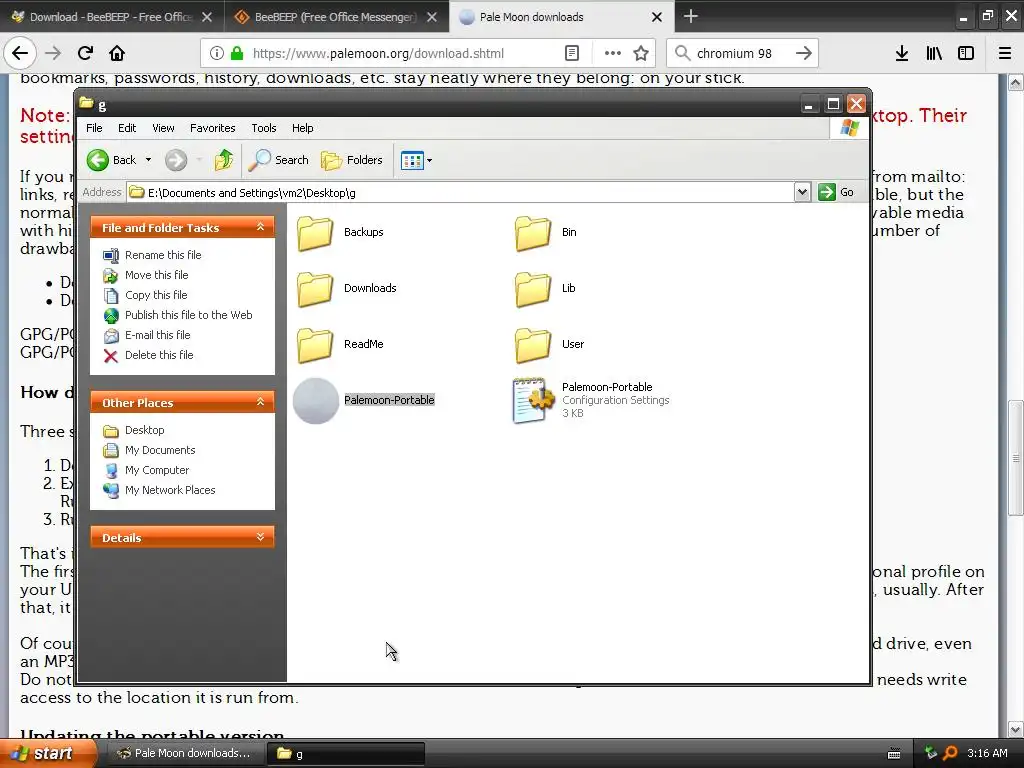This screenshot has width=1024, height=768.
Task: Click the page scrollbar down arrow
Action: (x=1016, y=729)
